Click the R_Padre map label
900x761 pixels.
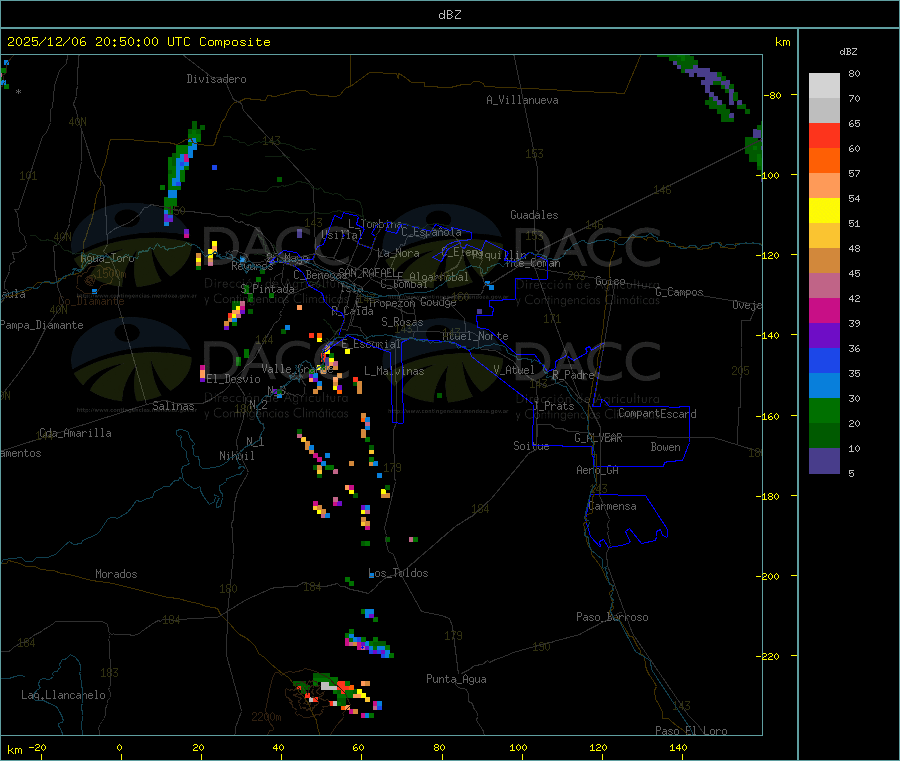pyautogui.click(x=573, y=375)
